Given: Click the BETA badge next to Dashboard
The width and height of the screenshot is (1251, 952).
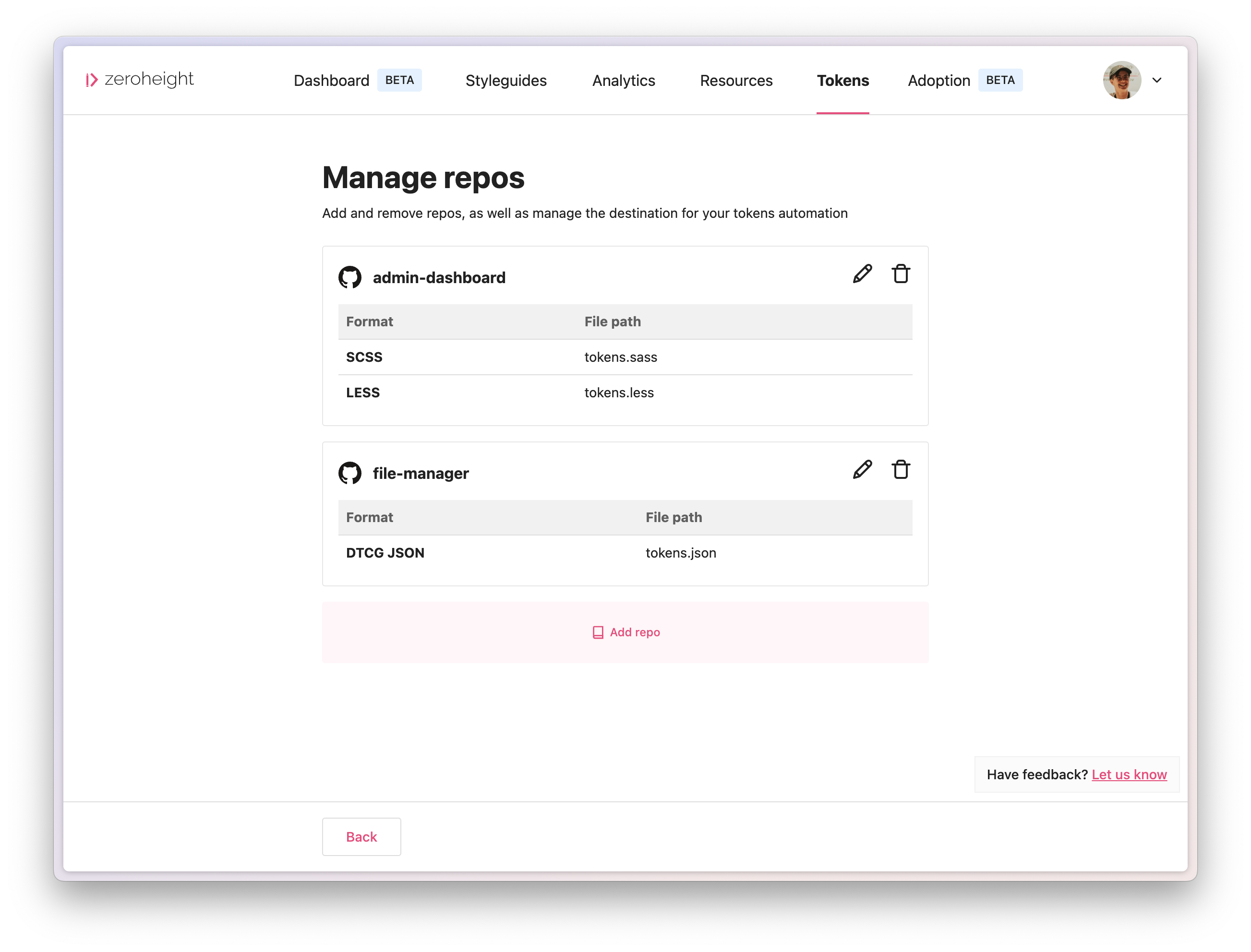Looking at the screenshot, I should (x=399, y=80).
